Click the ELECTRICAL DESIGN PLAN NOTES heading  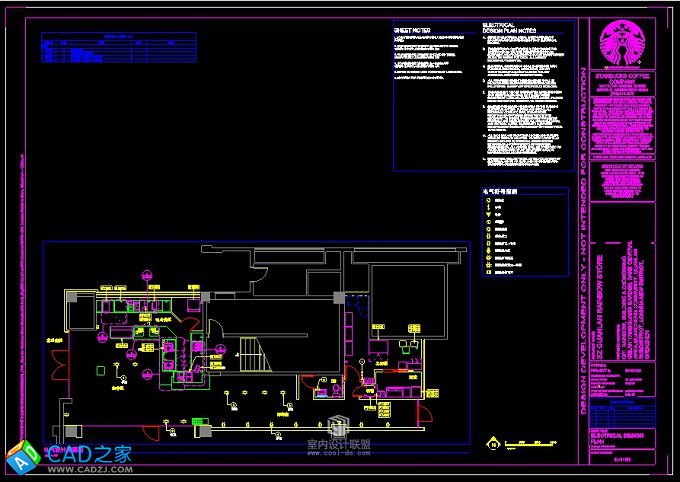[509, 27]
